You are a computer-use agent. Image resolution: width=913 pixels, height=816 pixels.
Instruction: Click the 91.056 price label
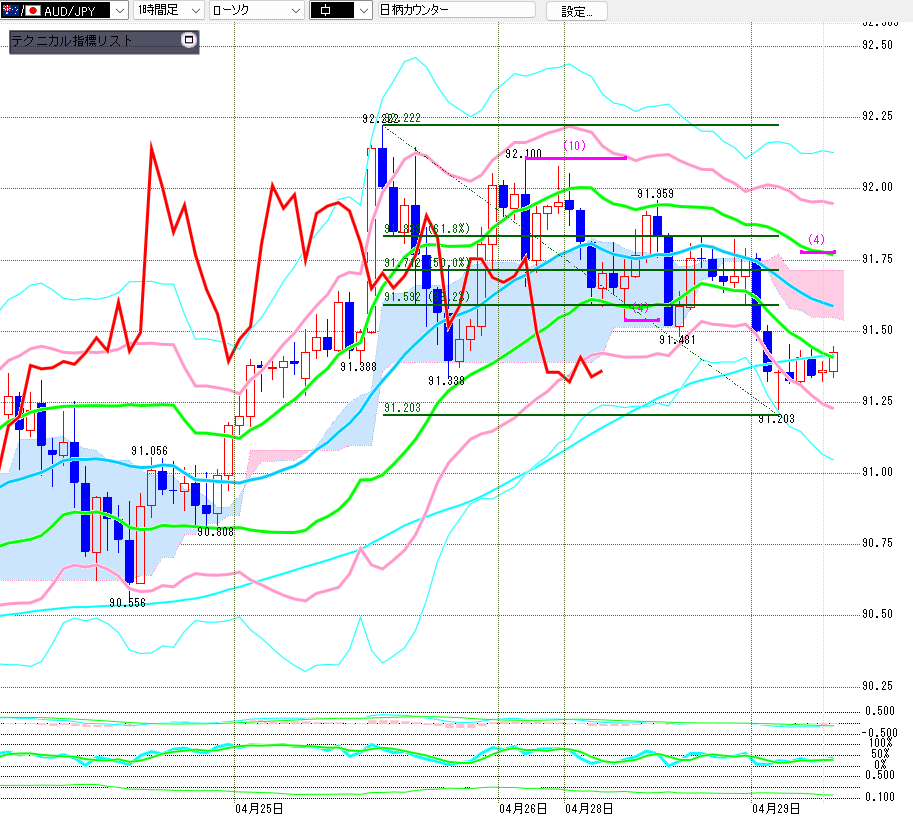pyautogui.click(x=149, y=451)
